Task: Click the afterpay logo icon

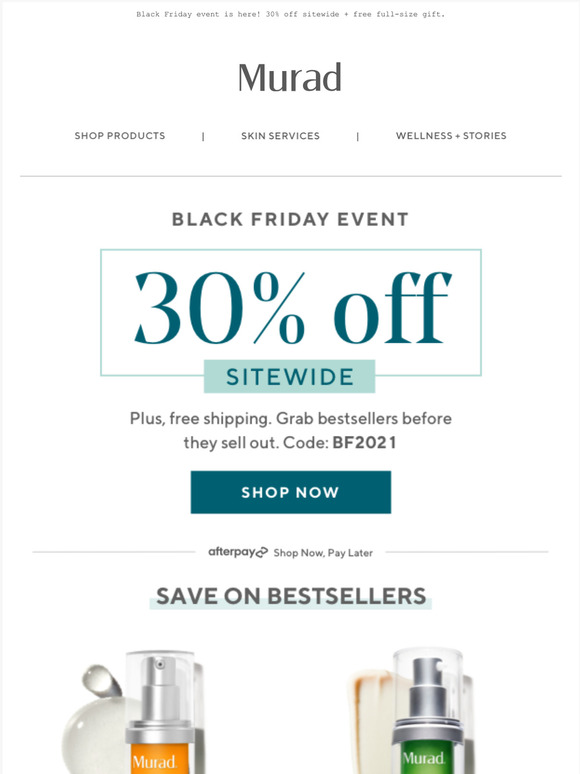Action: [238, 552]
